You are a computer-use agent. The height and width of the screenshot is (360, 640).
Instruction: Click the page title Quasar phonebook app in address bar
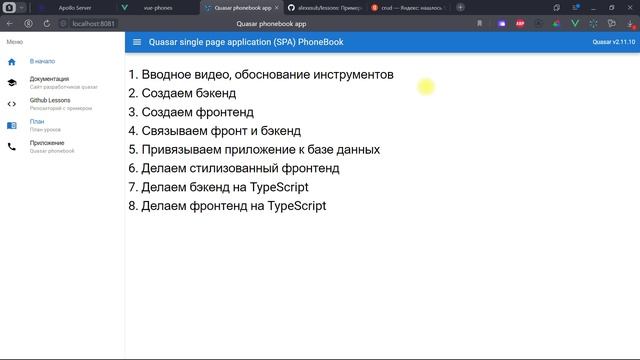(x=271, y=24)
